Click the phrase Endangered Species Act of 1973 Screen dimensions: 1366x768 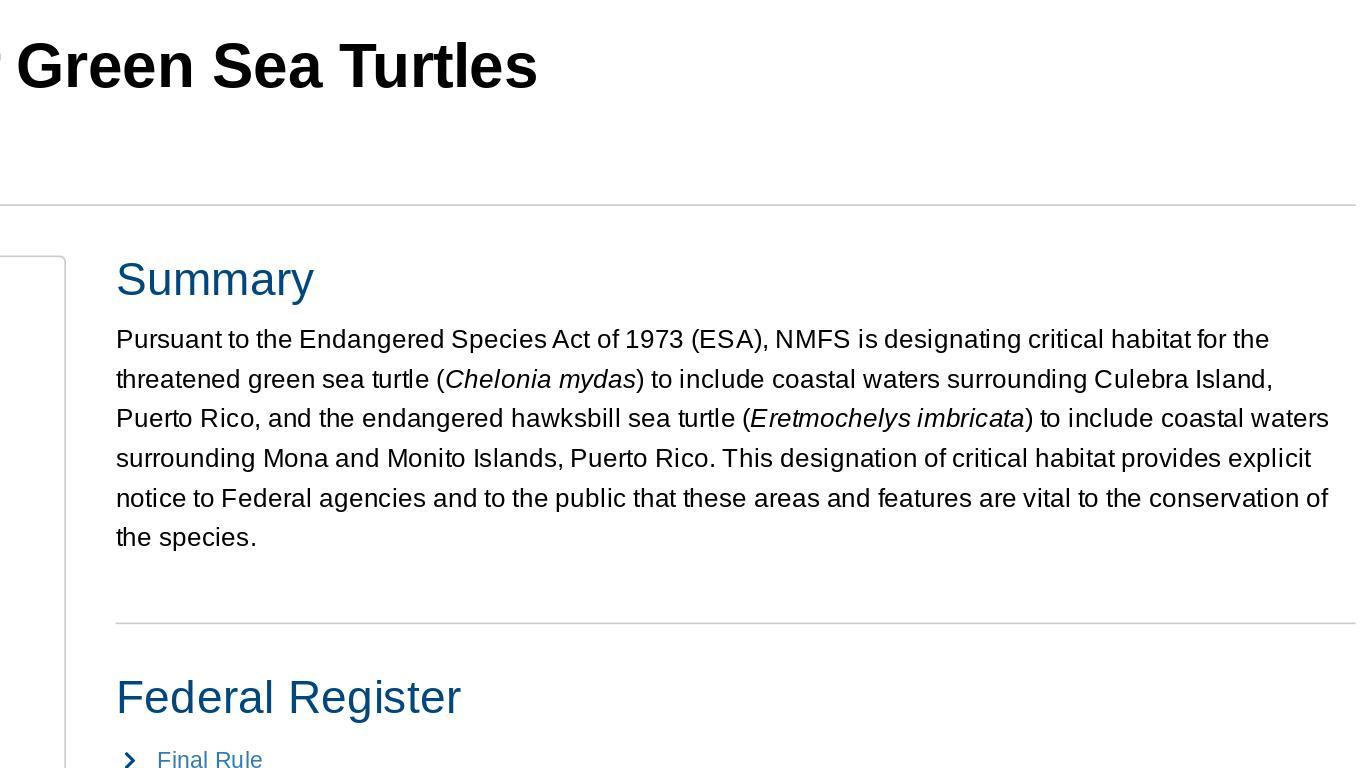[x=491, y=340]
